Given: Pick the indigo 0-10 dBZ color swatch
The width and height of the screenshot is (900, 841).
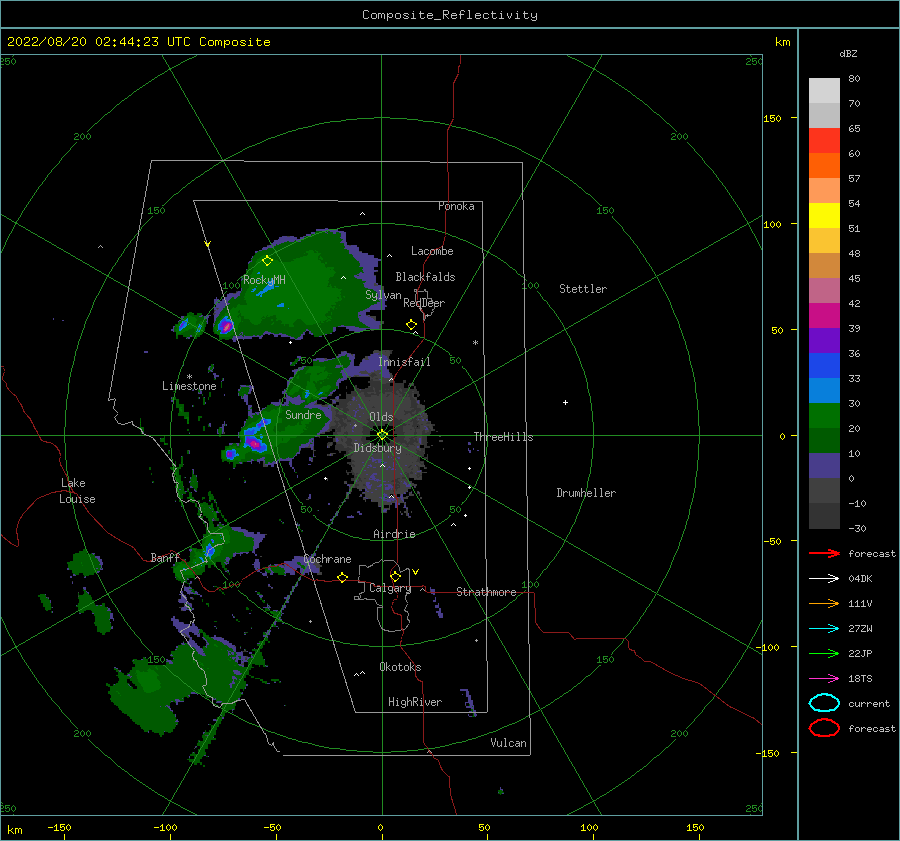Looking at the screenshot, I should 824,466.
